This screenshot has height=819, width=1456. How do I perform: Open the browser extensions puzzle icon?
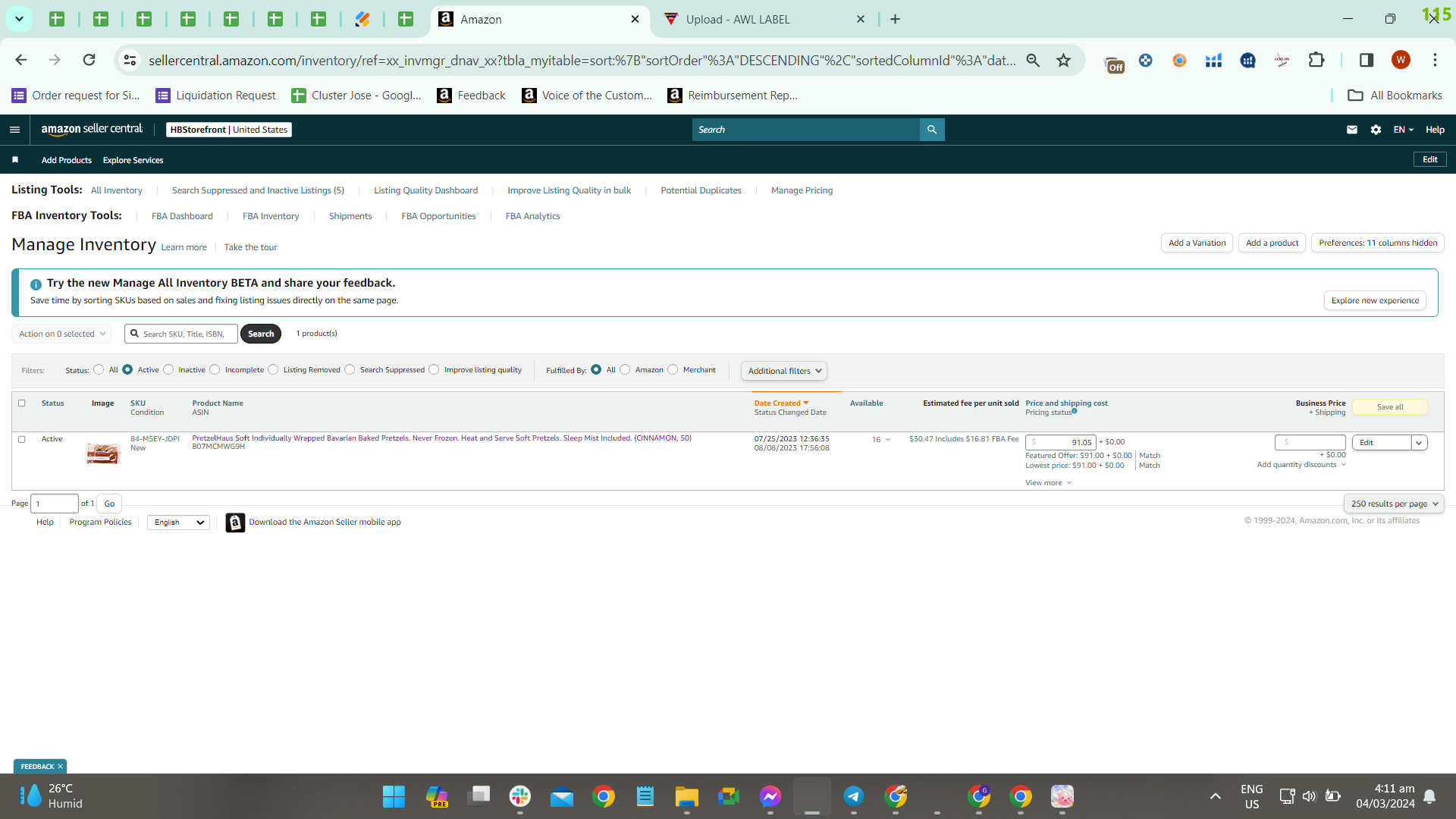point(1316,60)
